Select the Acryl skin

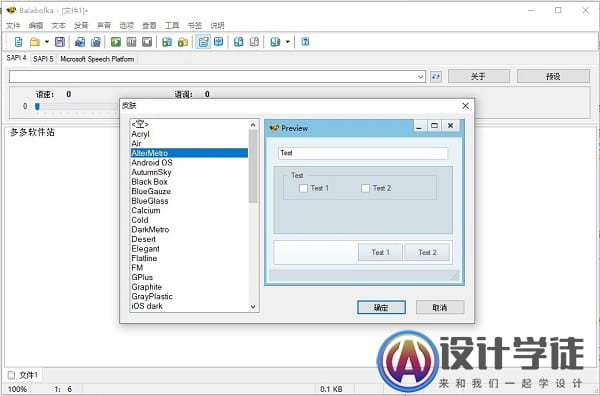pyautogui.click(x=189, y=134)
